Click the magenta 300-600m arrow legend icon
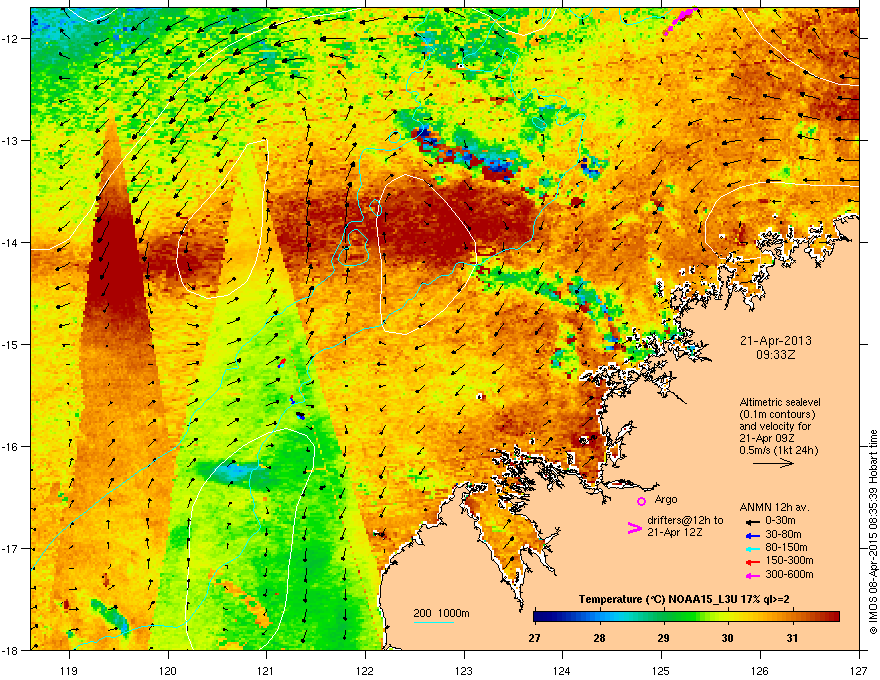The image size is (880, 680). point(752,575)
